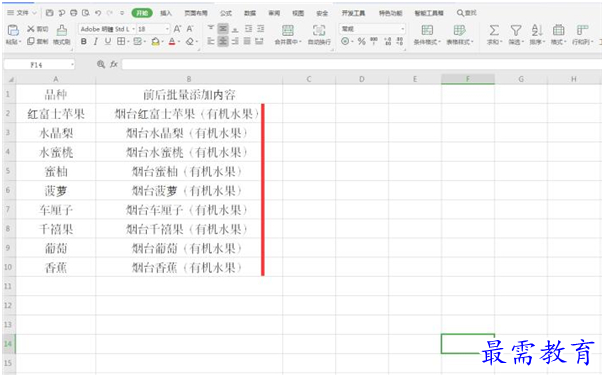The image size is (603, 384).
Task: Click the Name Box showing F14
Action: [39, 65]
